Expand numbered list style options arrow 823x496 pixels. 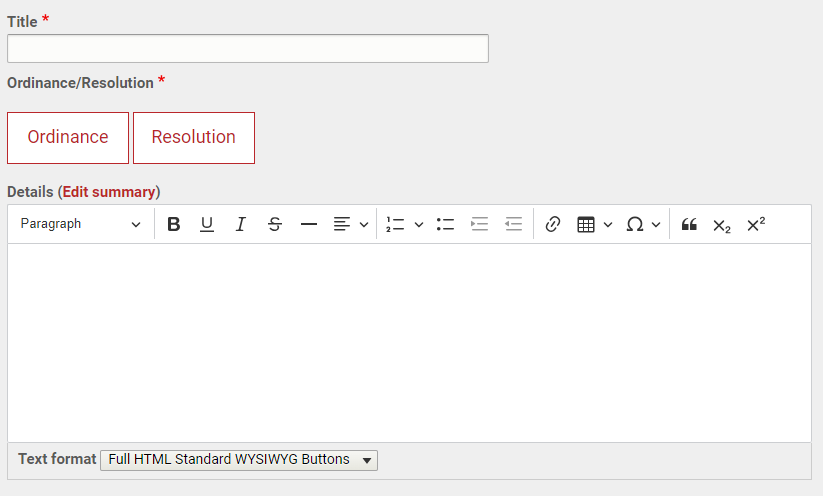pos(419,225)
